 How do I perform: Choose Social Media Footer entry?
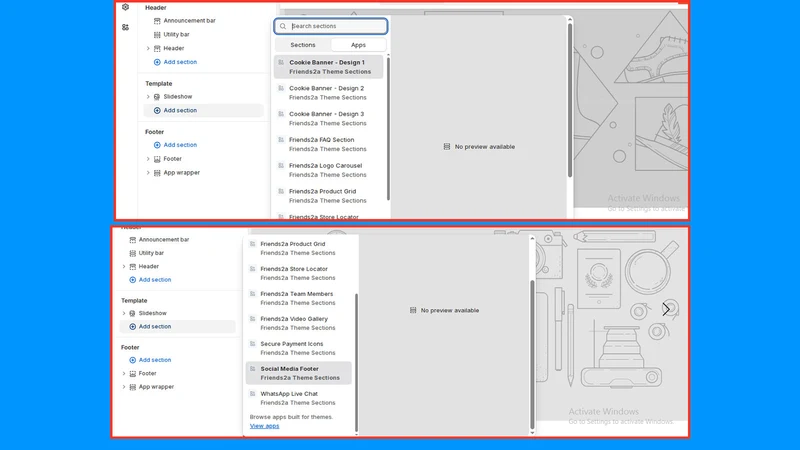click(299, 373)
